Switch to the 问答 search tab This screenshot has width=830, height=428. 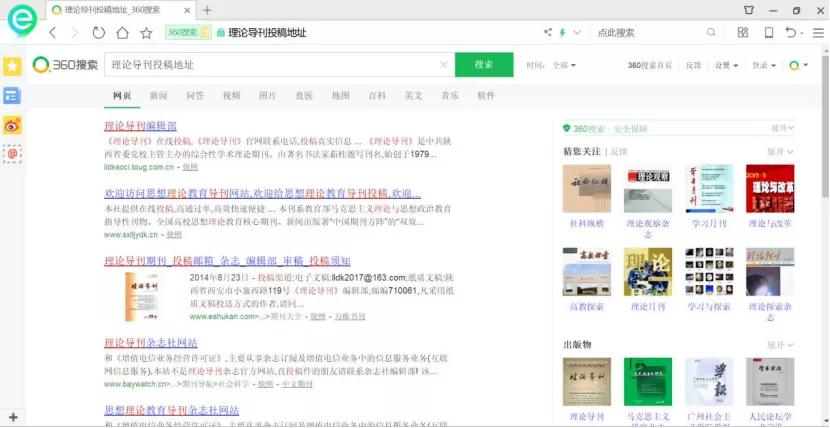point(195,96)
